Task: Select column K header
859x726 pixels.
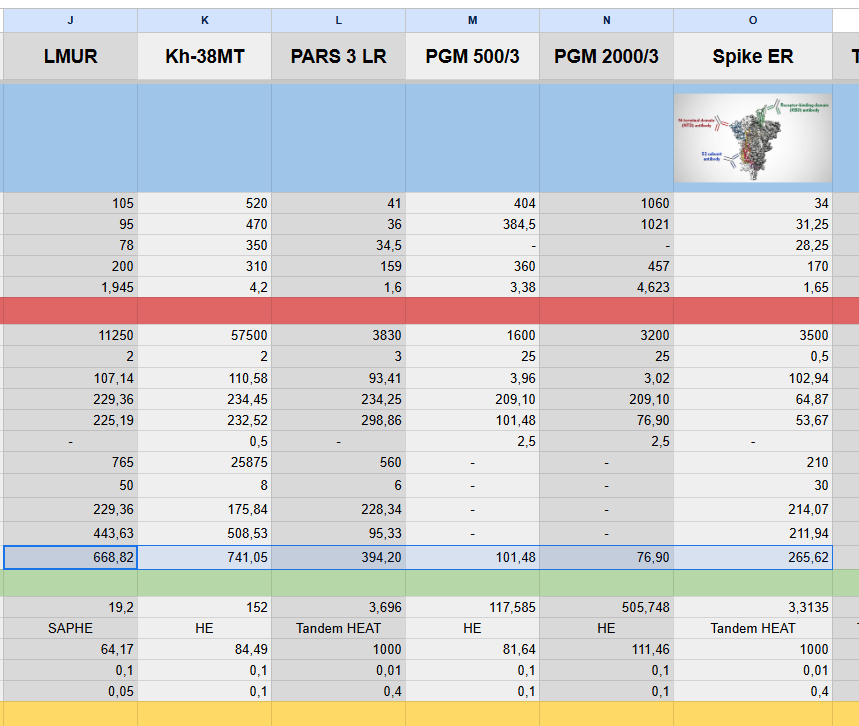Action: pos(204,20)
